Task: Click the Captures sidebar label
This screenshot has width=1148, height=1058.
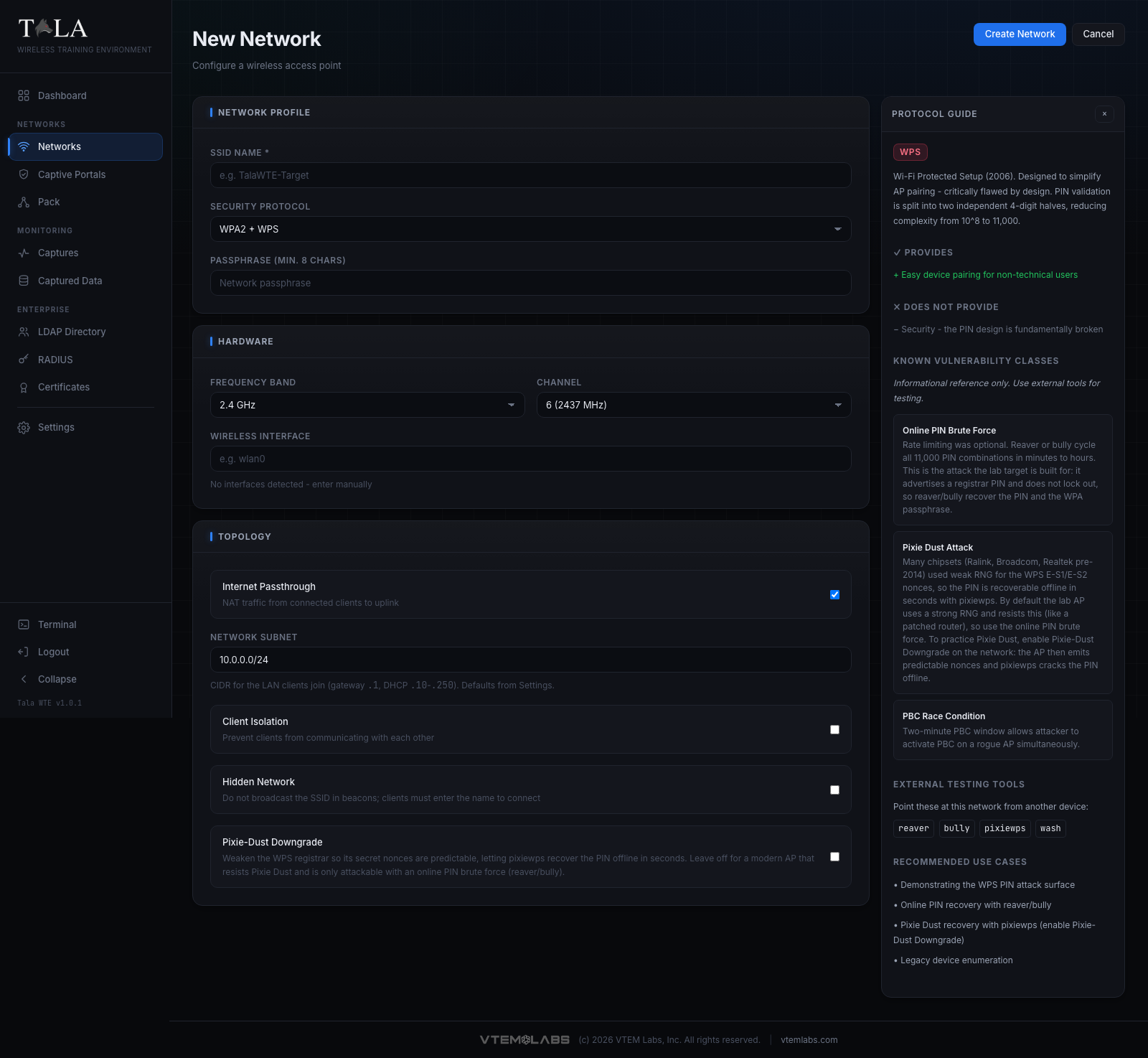Action: coord(58,253)
